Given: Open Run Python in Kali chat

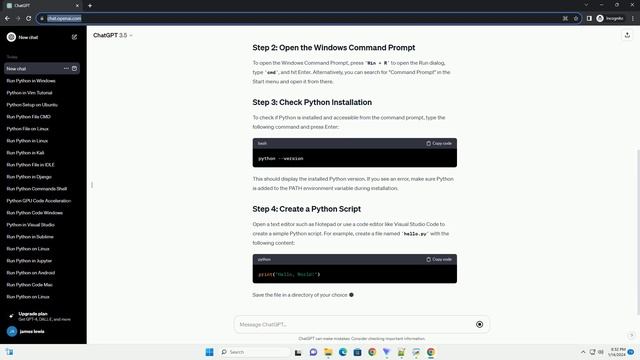Looking at the screenshot, I should [x=25, y=153].
